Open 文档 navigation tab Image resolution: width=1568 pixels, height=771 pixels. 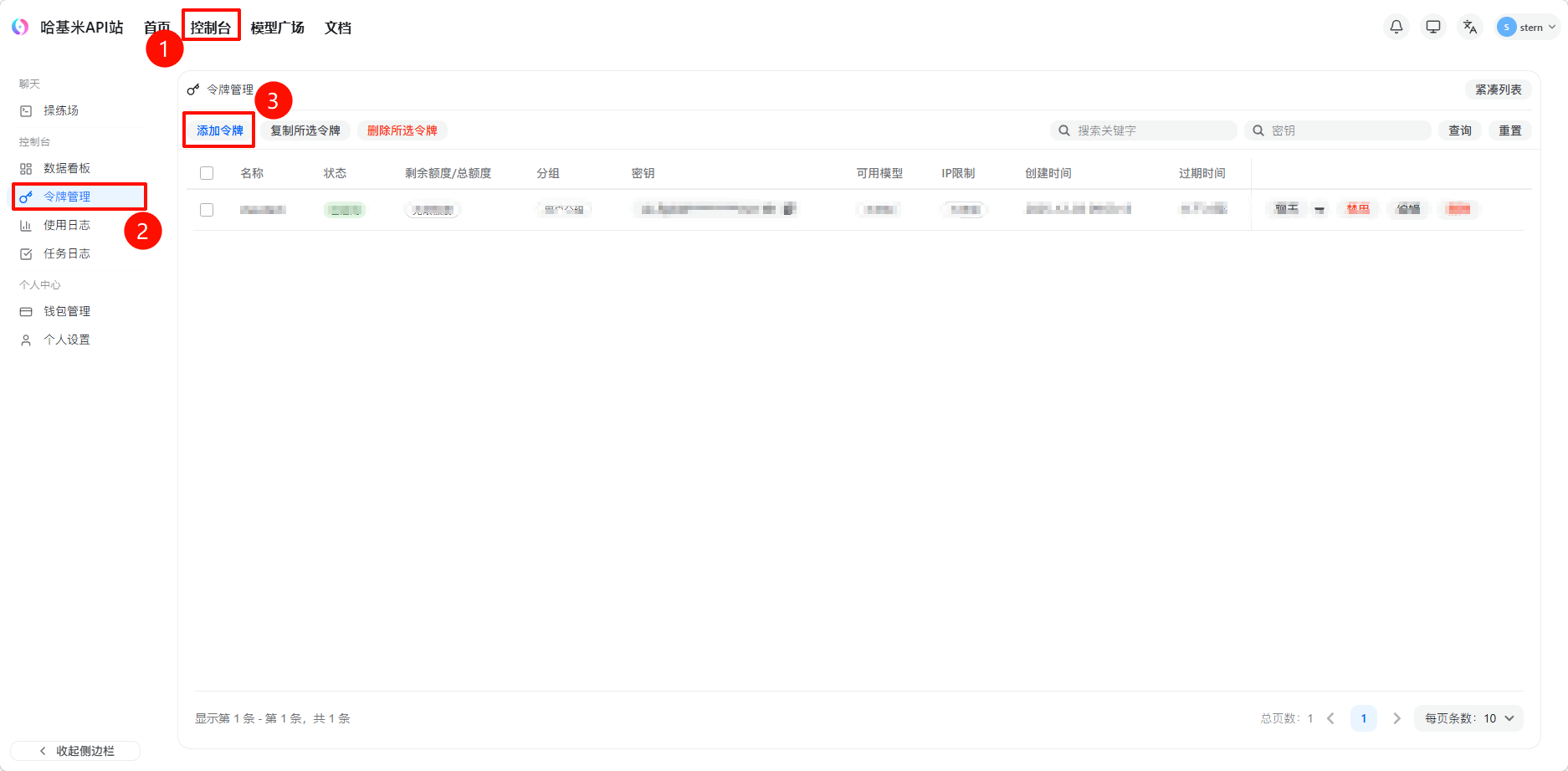pos(338,28)
